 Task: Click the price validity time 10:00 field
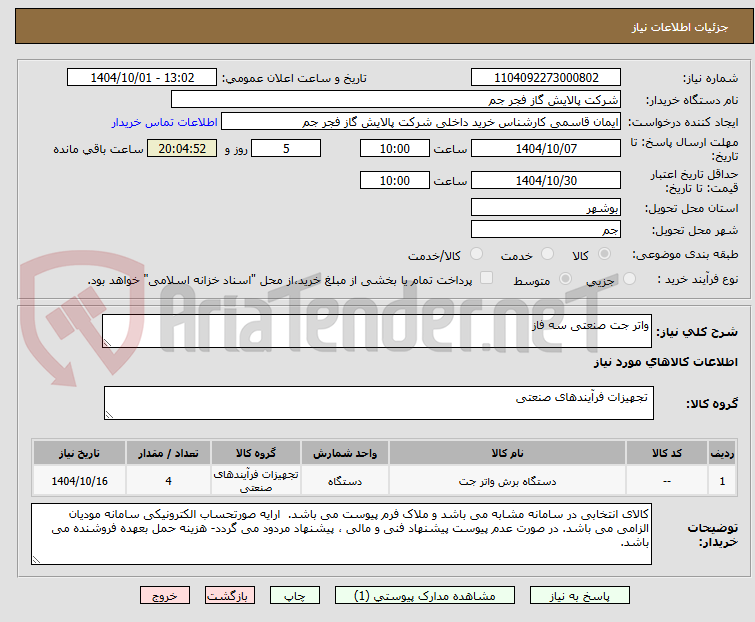click(x=394, y=181)
